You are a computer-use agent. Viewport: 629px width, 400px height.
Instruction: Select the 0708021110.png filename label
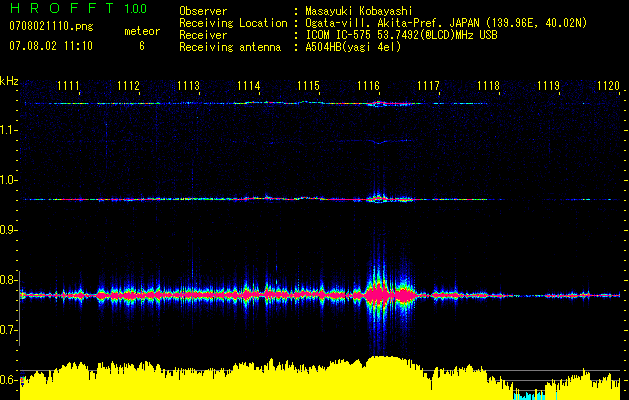click(x=51, y=27)
